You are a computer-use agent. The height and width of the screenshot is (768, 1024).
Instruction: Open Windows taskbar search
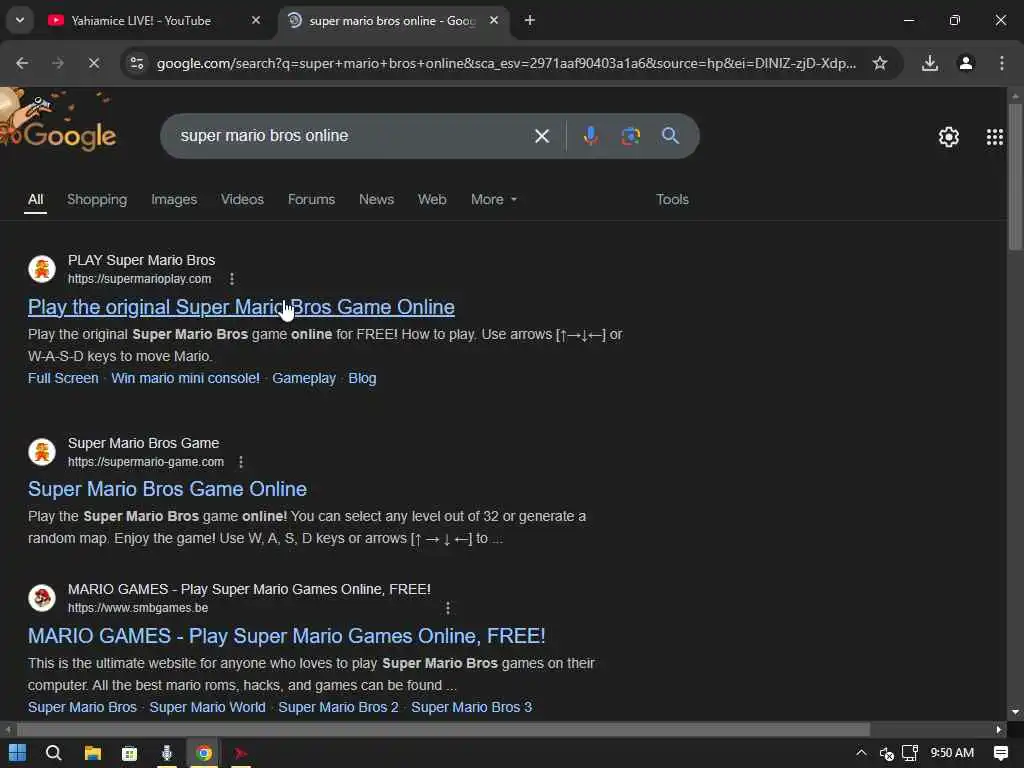coord(54,753)
